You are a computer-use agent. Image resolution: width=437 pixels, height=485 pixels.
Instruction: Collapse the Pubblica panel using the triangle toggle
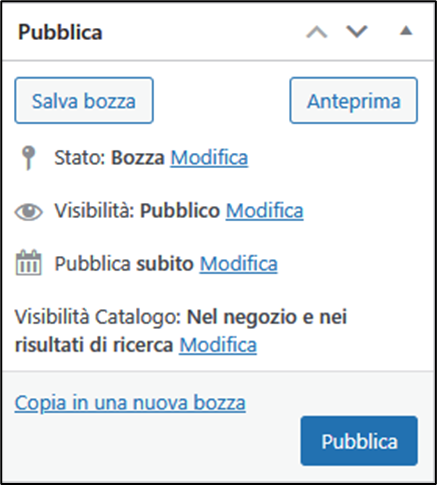[x=406, y=31]
